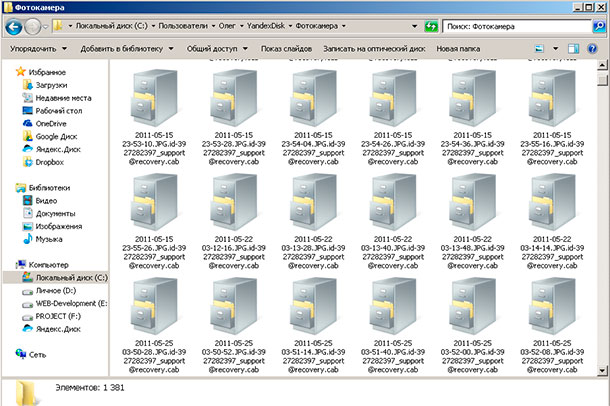Select 'Локальный диск (C:)' in navigation tree
Image resolution: width=610 pixels, height=406 pixels.
click(56, 277)
